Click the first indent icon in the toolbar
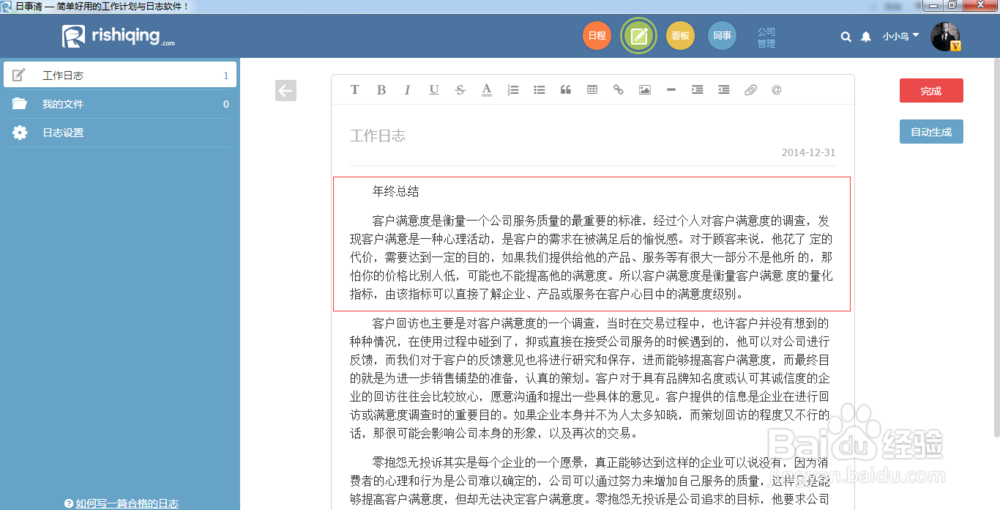Image resolution: width=1000 pixels, height=510 pixels. coord(697,90)
